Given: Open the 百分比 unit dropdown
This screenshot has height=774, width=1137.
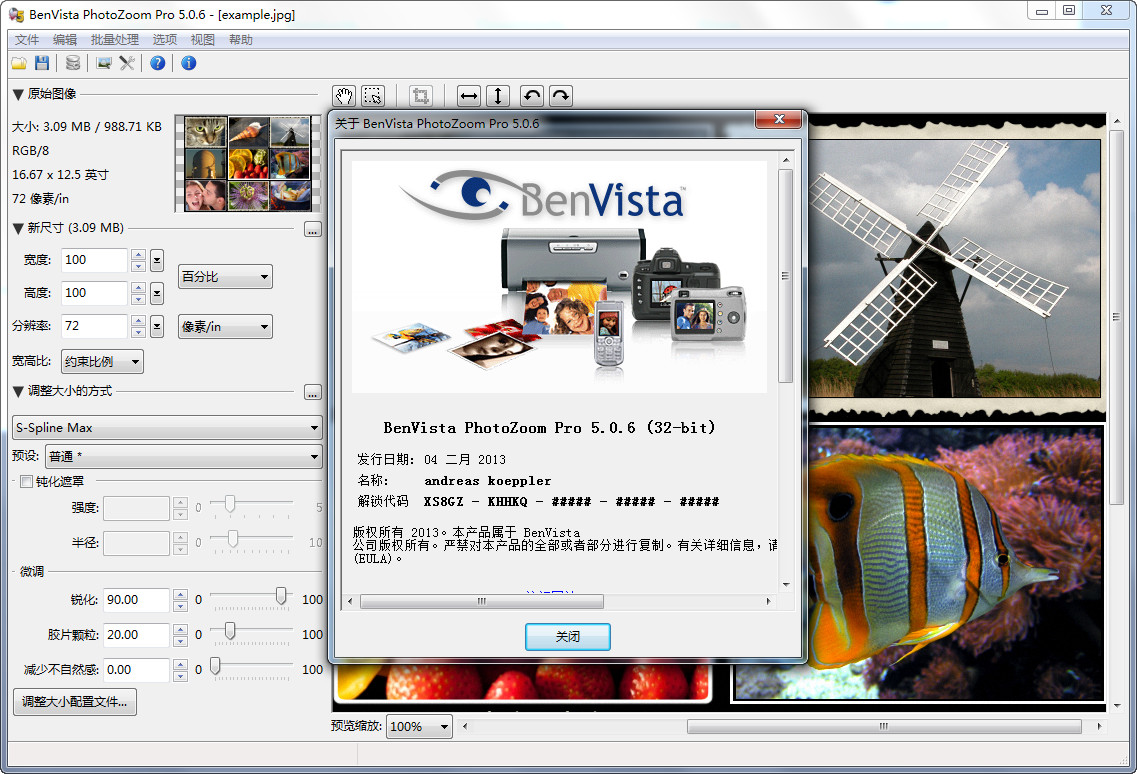Looking at the screenshot, I should click(x=225, y=277).
